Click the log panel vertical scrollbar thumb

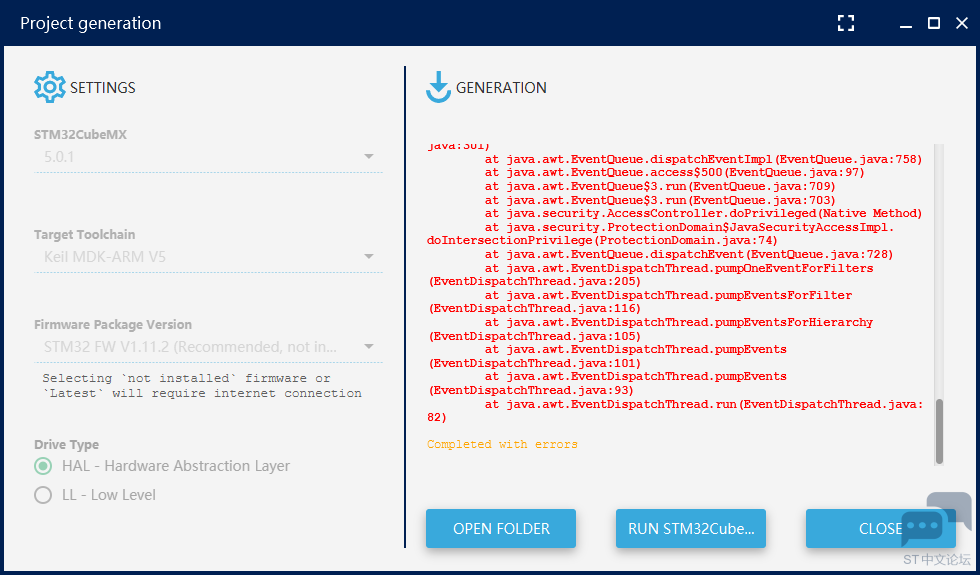(939, 431)
